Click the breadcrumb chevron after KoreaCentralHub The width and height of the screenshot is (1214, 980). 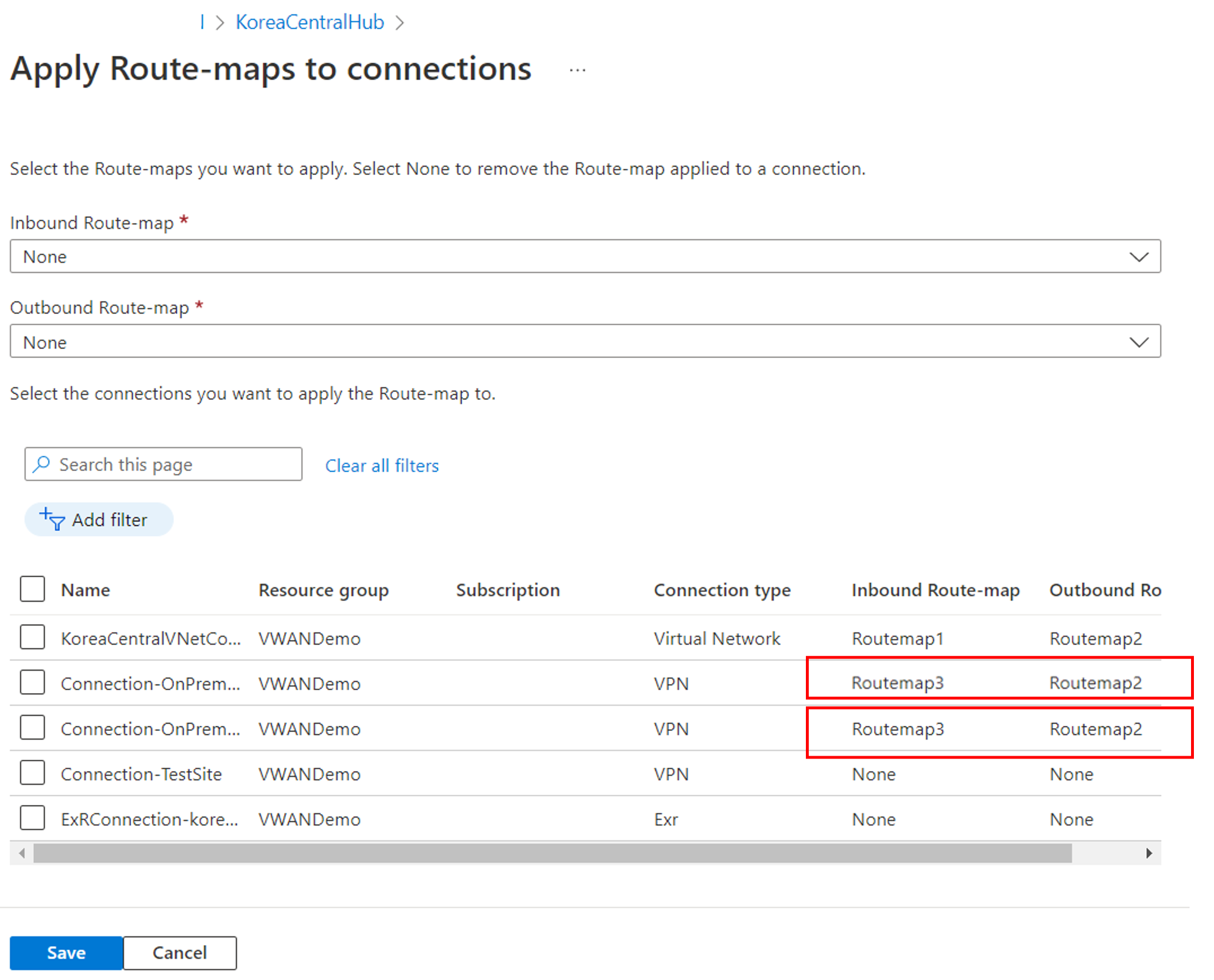[400, 22]
